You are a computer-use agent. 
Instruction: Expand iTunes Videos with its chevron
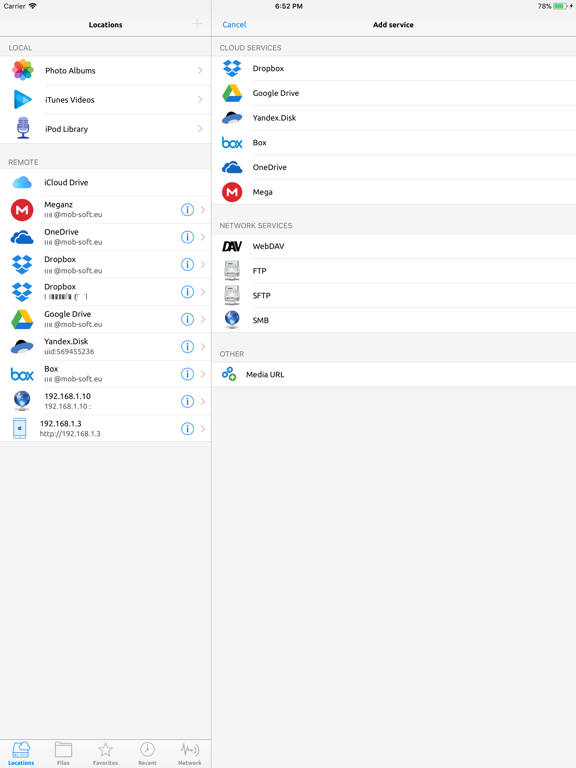[x=200, y=99]
